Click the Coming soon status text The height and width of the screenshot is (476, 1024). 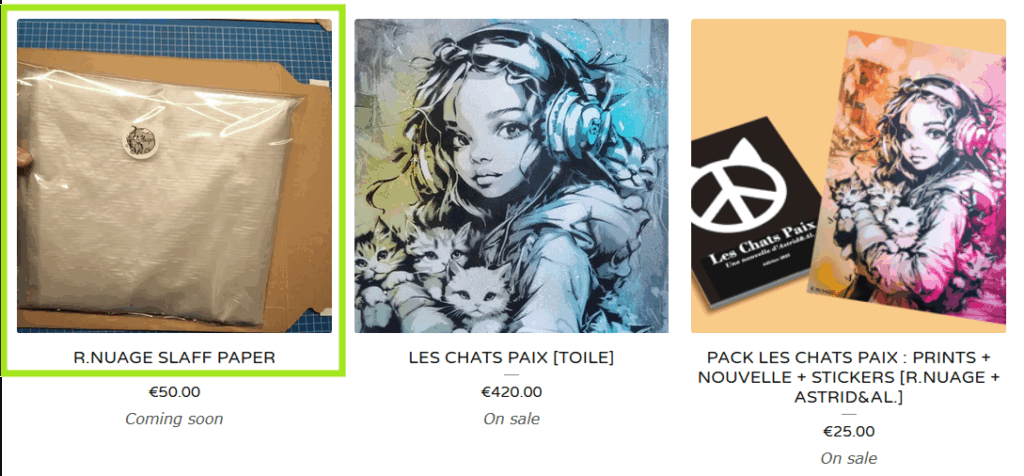pos(174,419)
